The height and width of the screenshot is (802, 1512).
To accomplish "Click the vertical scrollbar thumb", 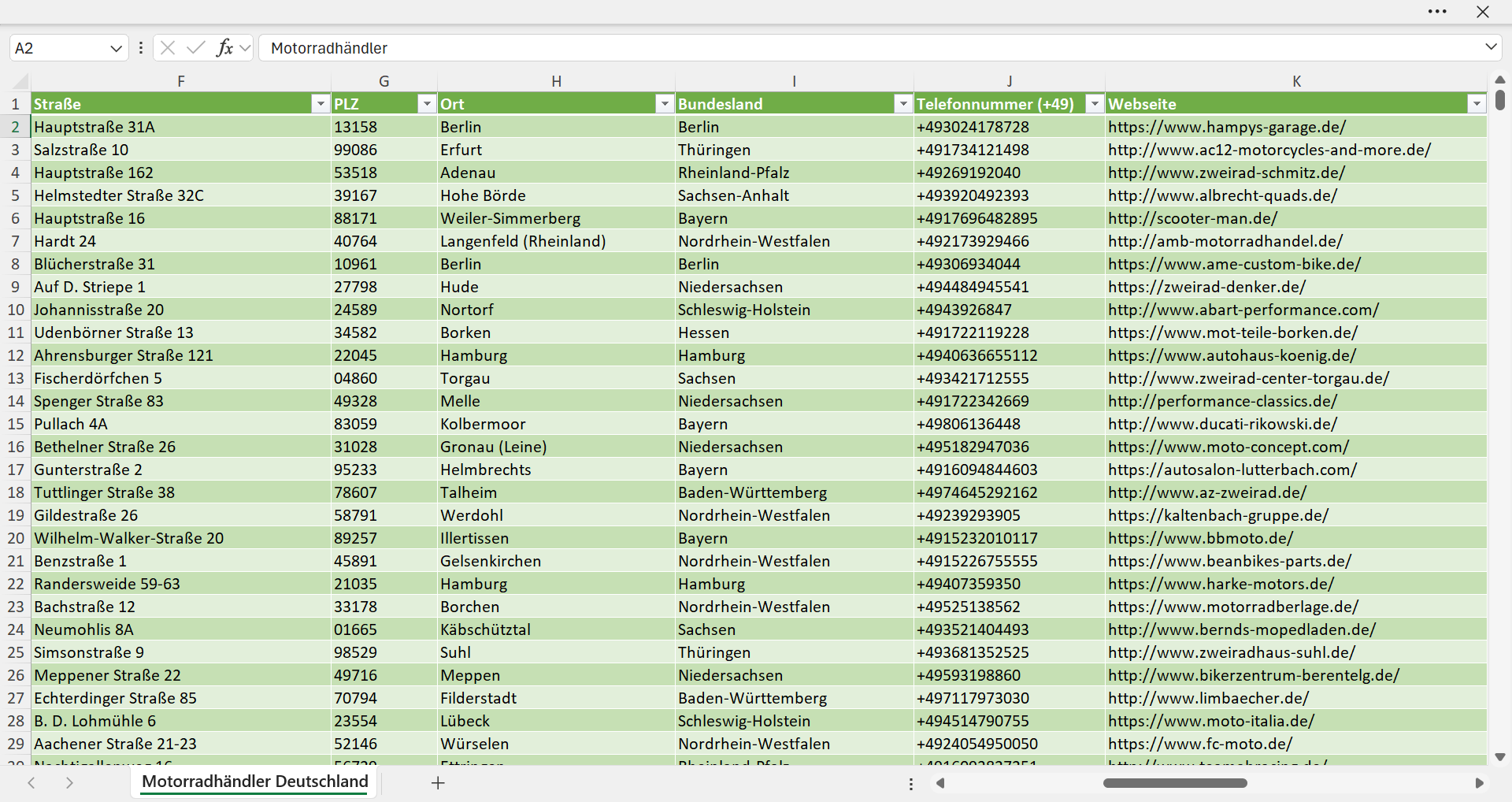I will point(1500,100).
